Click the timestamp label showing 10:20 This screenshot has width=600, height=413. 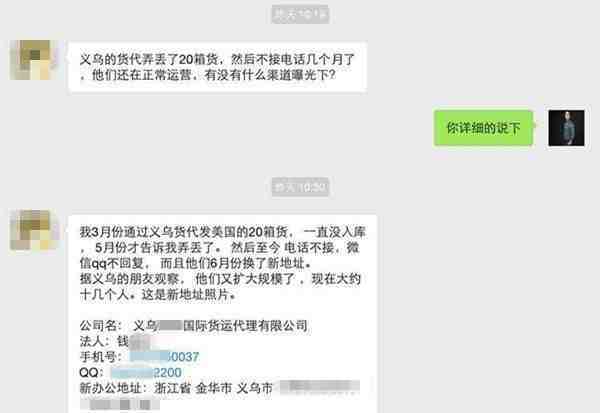click(x=300, y=187)
